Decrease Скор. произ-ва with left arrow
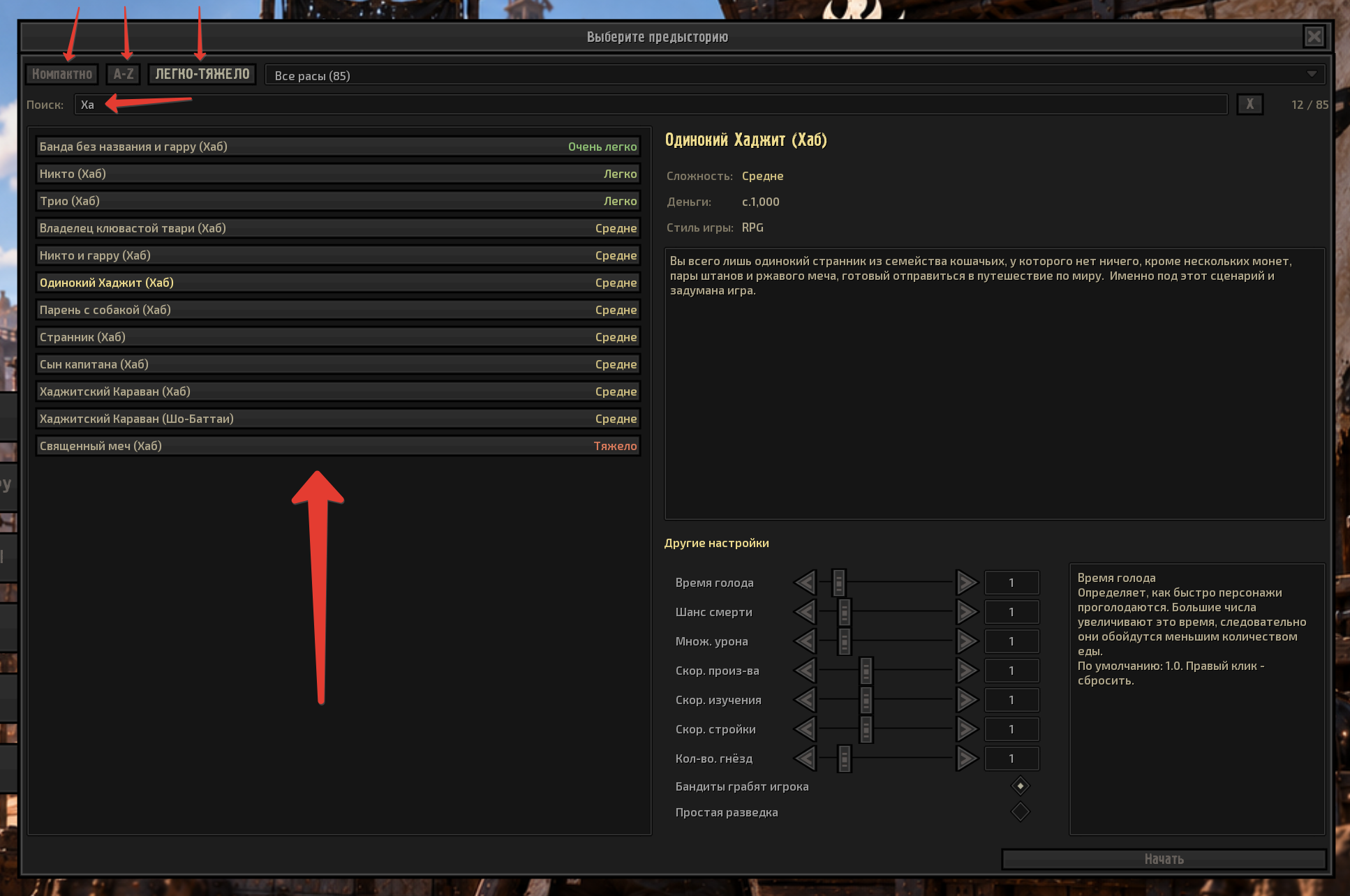 806,671
